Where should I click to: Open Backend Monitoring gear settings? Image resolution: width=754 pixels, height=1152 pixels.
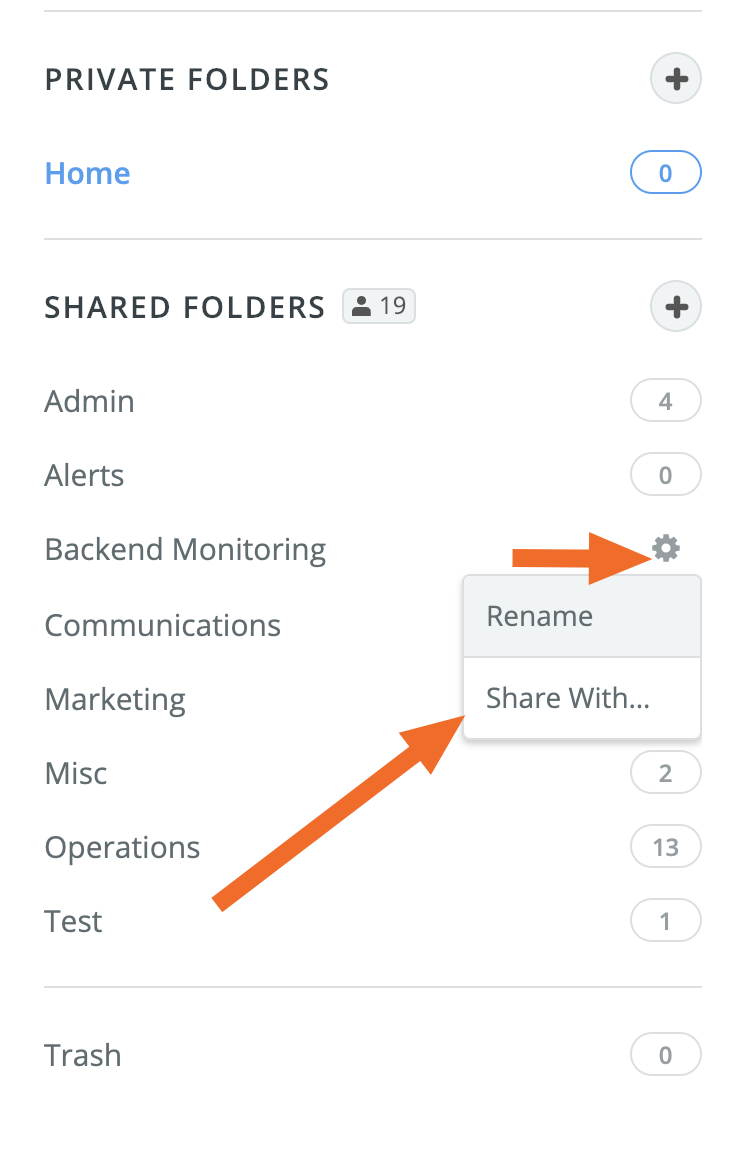click(666, 548)
